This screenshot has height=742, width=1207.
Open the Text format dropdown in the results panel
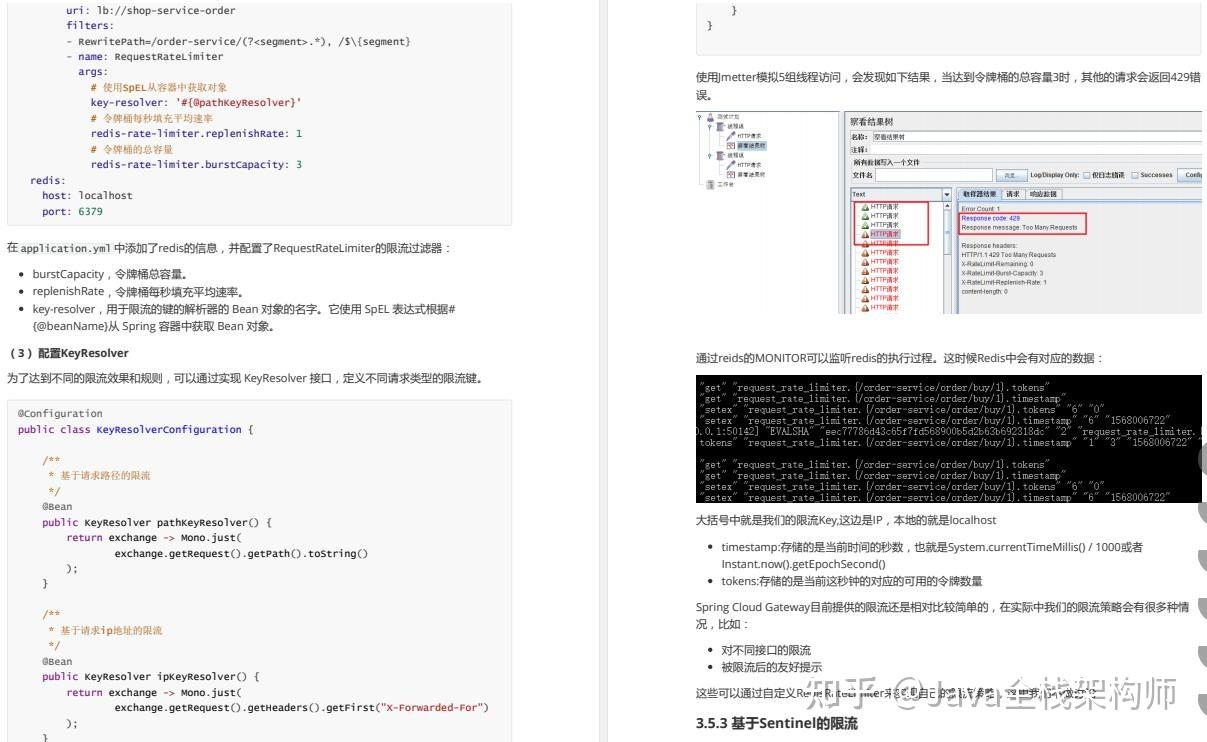(x=947, y=194)
